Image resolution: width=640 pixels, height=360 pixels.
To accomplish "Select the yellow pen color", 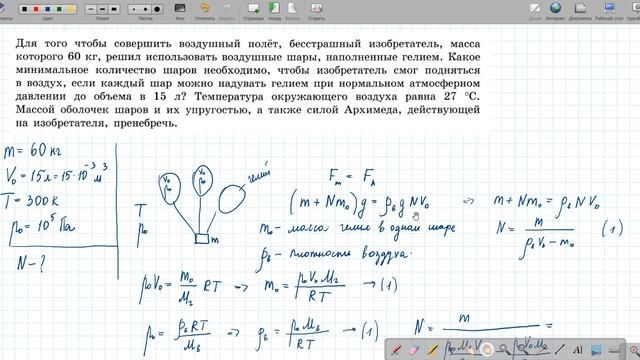I will coord(71,9).
